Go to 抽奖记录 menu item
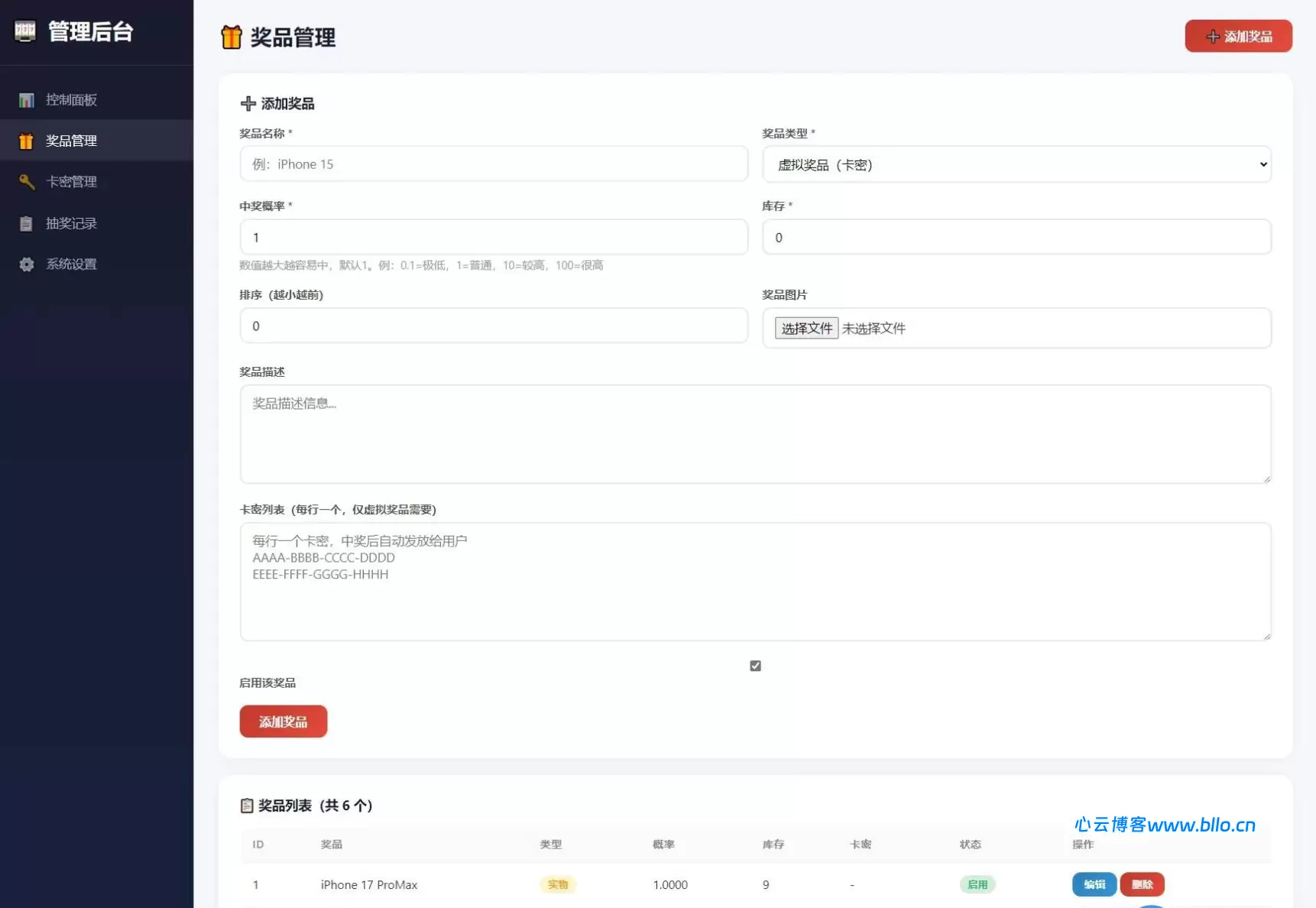The image size is (1316, 908). [x=71, y=224]
